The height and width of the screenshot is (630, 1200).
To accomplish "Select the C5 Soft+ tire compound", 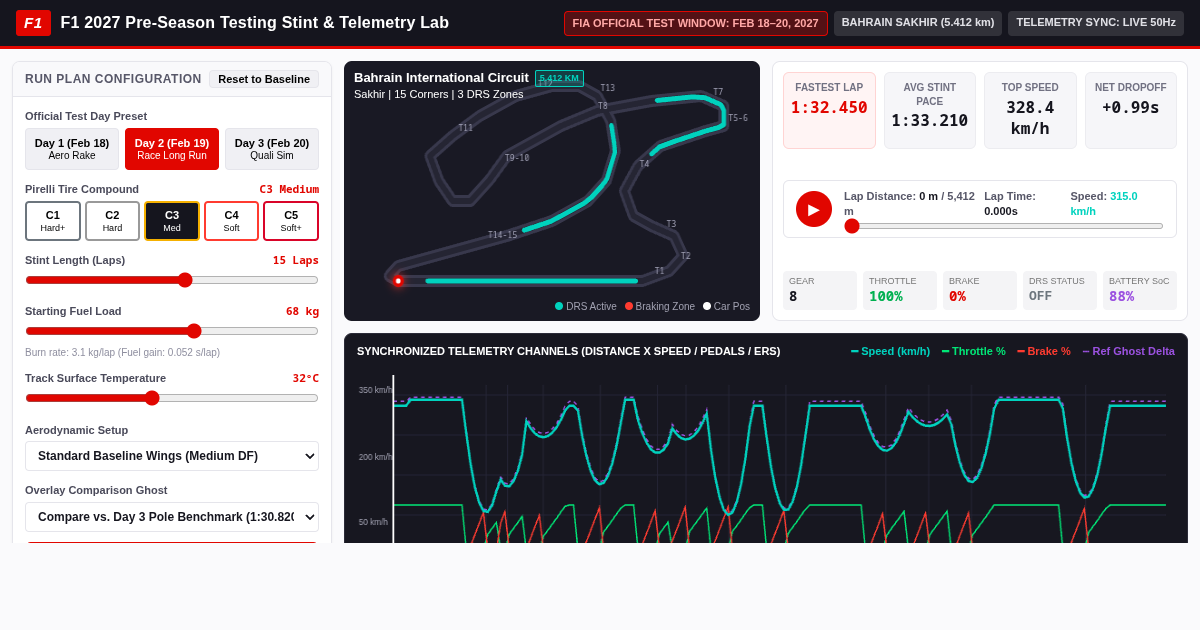I will point(291,221).
